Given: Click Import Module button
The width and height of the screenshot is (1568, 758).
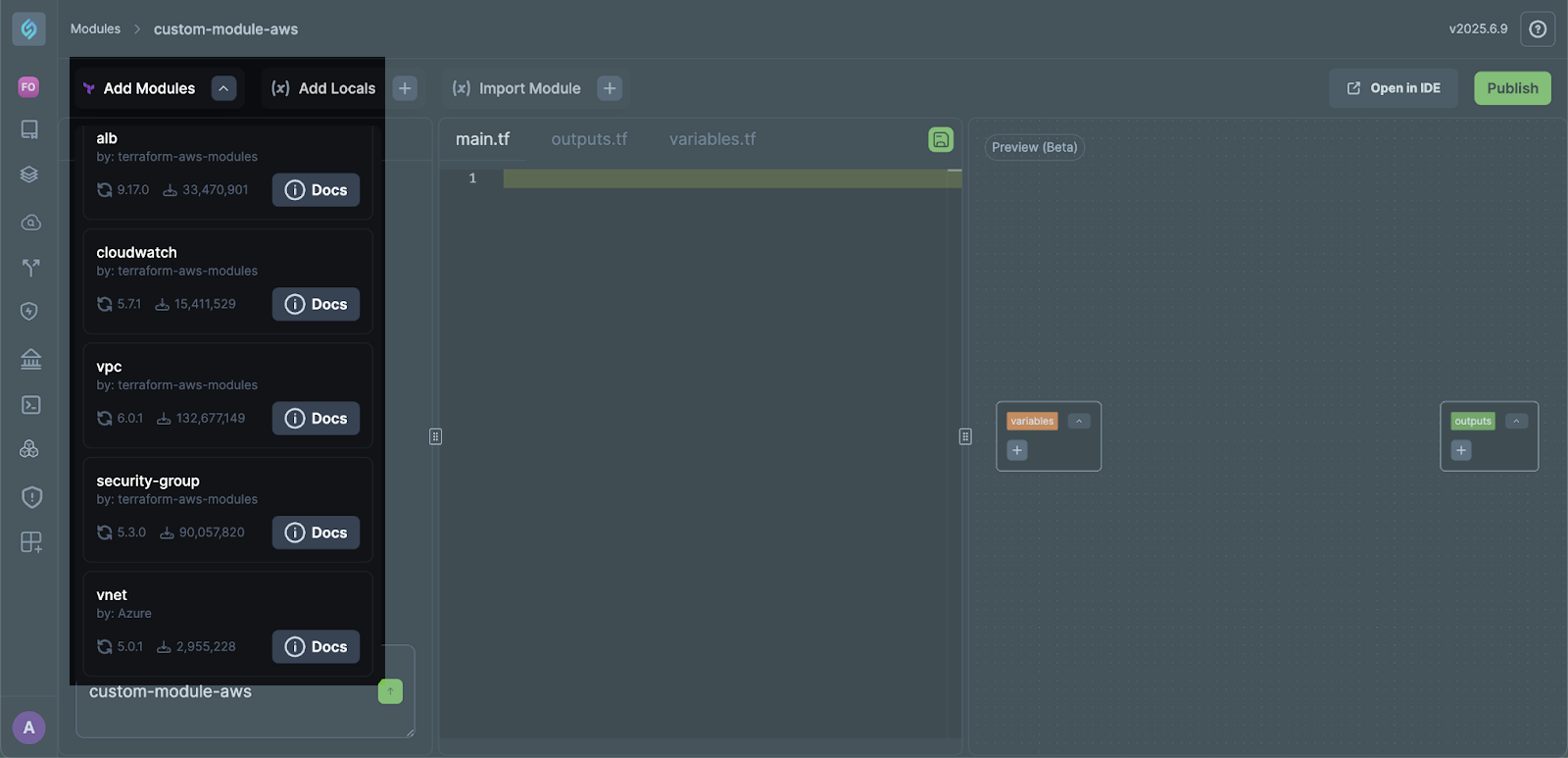Looking at the screenshot, I should (516, 88).
